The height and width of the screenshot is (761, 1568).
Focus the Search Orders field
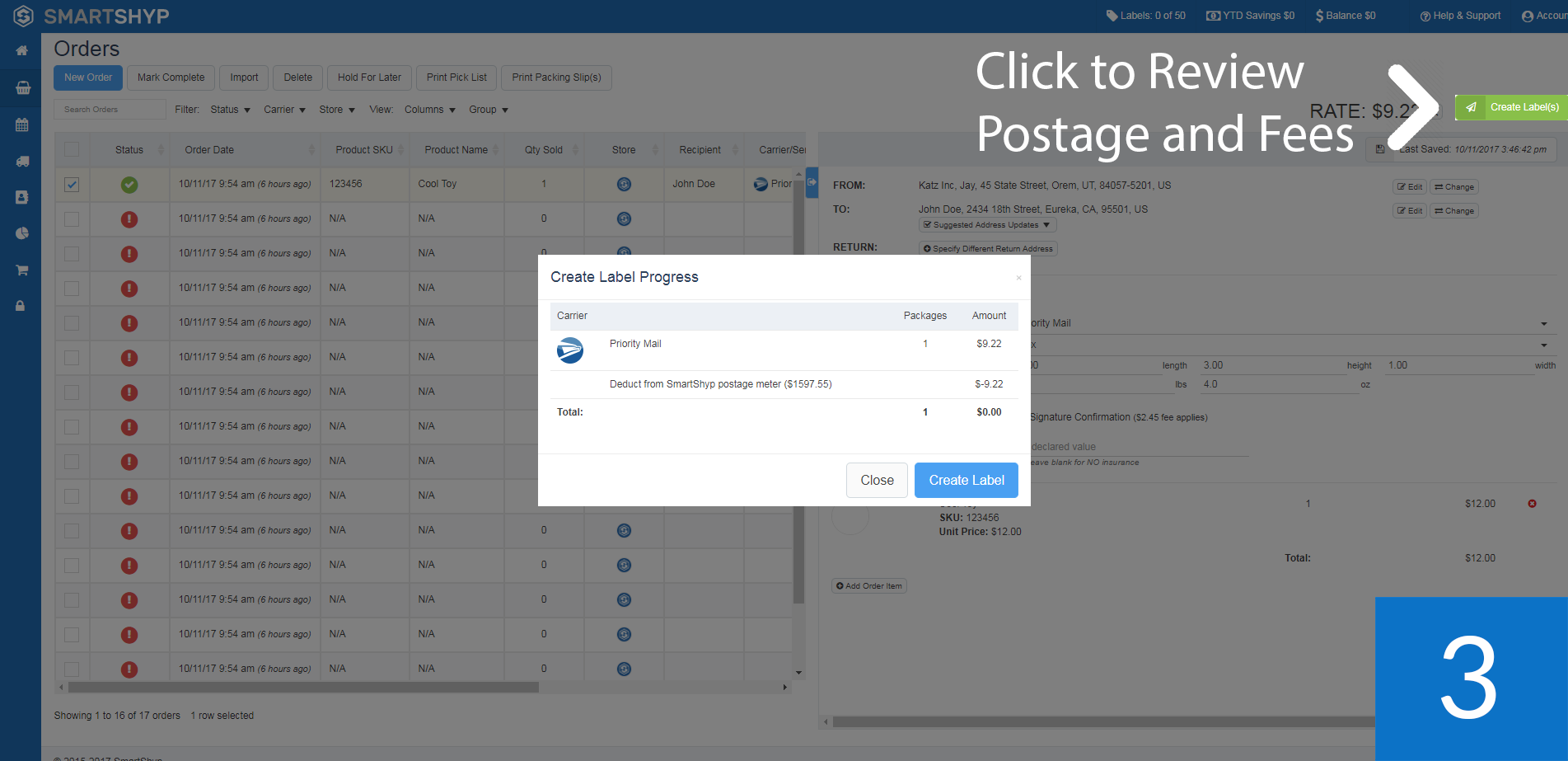coord(110,110)
